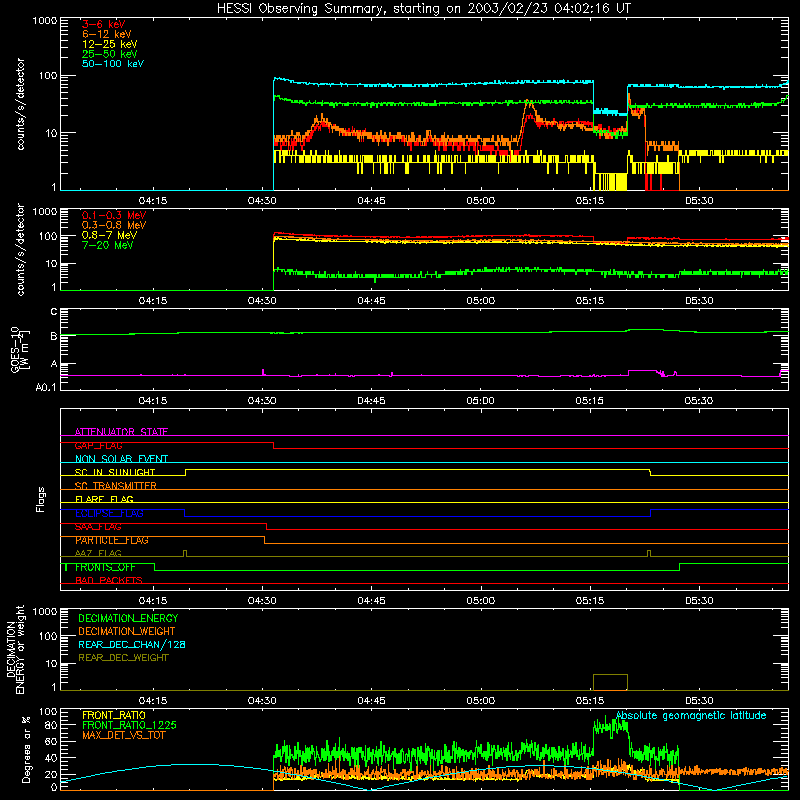
Task: Pick the AAZ_FLAG label
Action: coord(98,553)
